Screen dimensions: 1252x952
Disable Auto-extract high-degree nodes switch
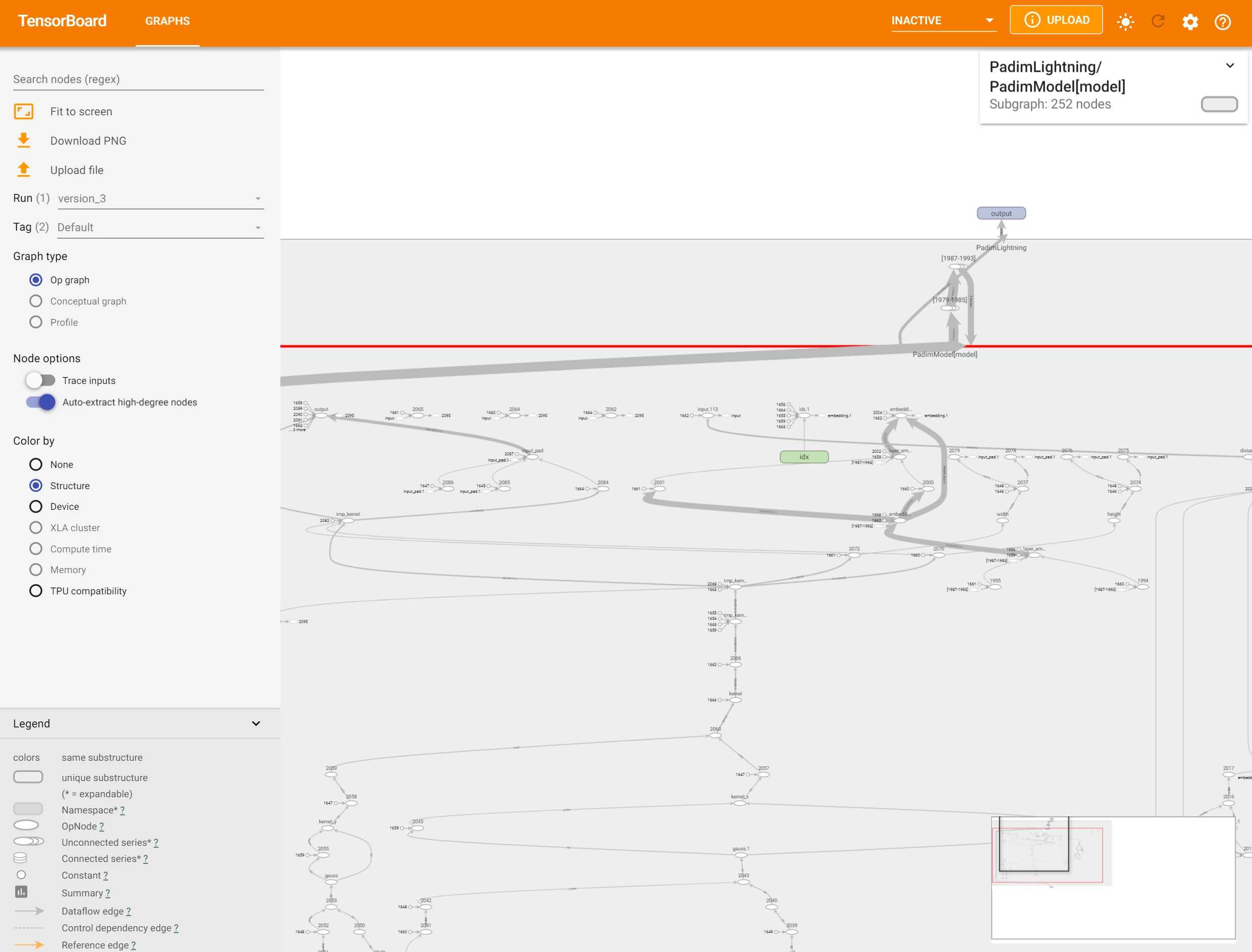pos(40,402)
